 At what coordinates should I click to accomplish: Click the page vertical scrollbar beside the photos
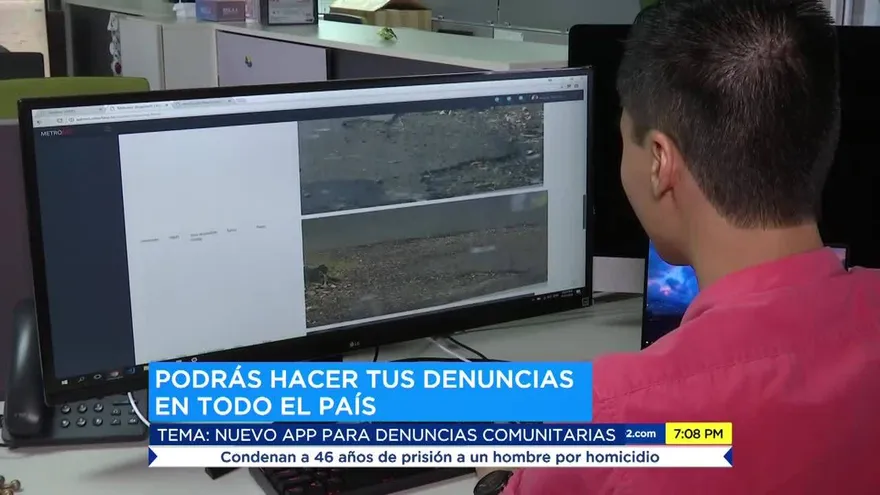(x=584, y=210)
